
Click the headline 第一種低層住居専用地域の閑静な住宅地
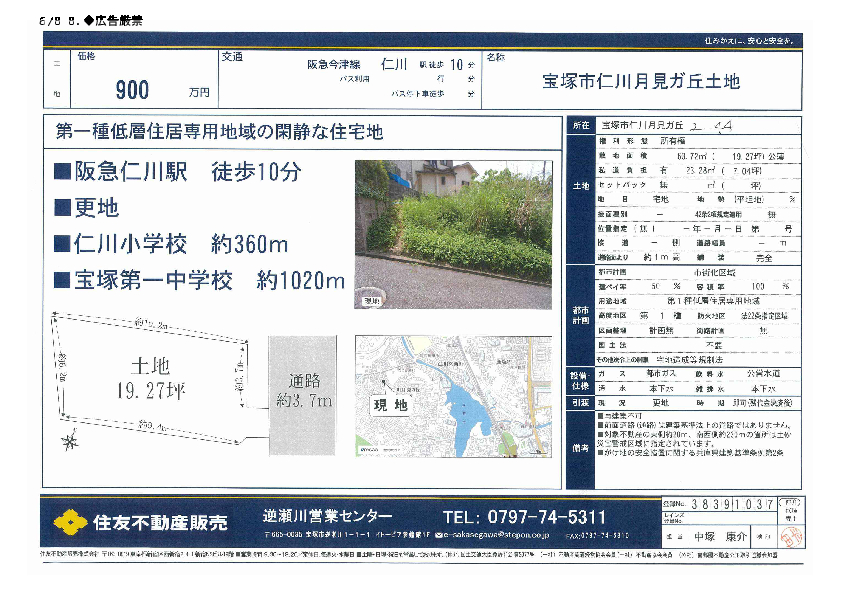[x=220, y=132]
